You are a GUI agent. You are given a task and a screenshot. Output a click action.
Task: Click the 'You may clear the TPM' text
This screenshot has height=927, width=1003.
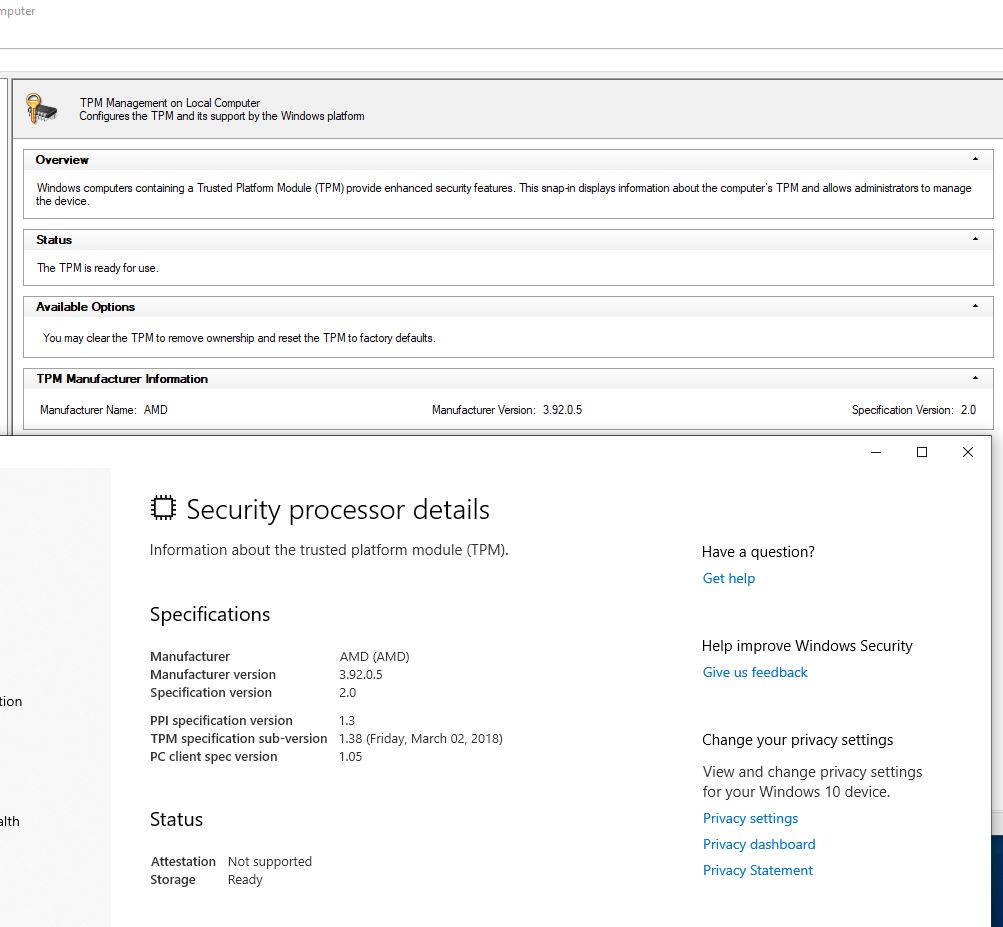tap(239, 338)
